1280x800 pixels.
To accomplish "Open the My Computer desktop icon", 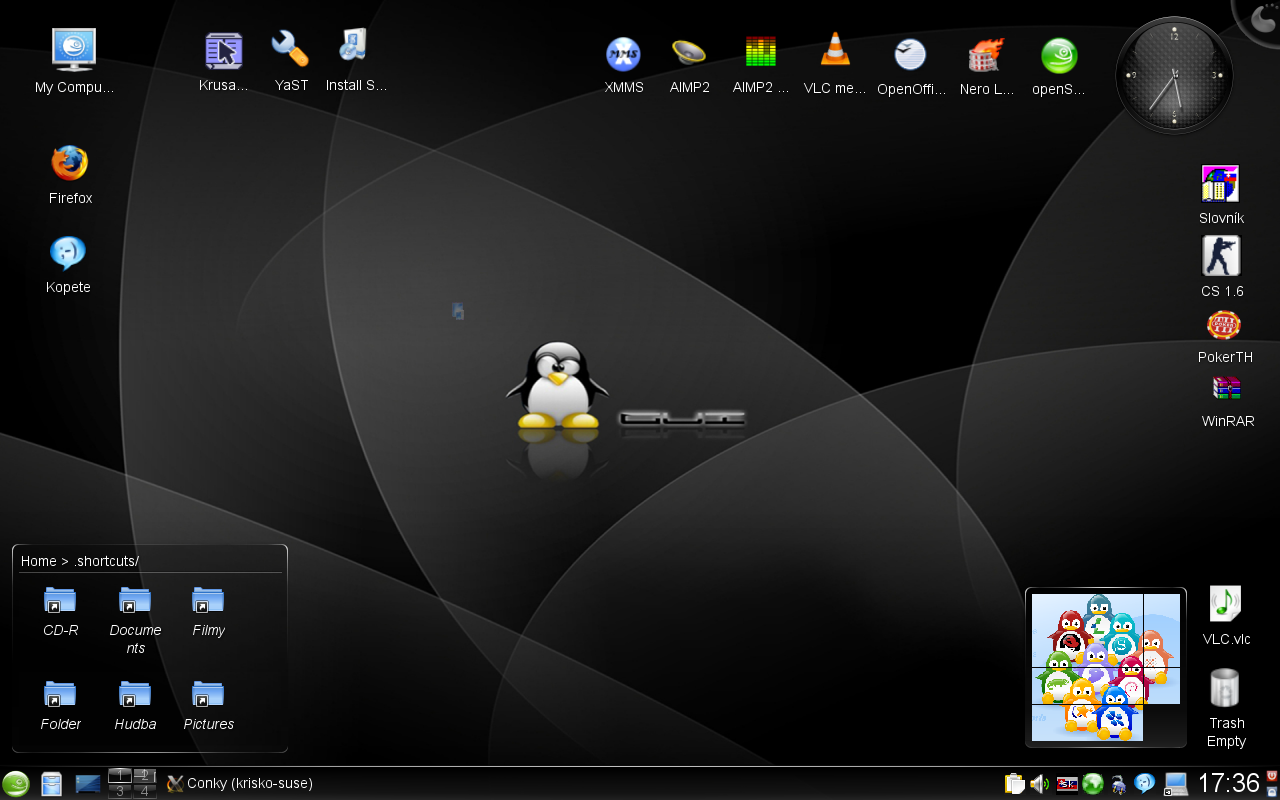I will tap(74, 62).
